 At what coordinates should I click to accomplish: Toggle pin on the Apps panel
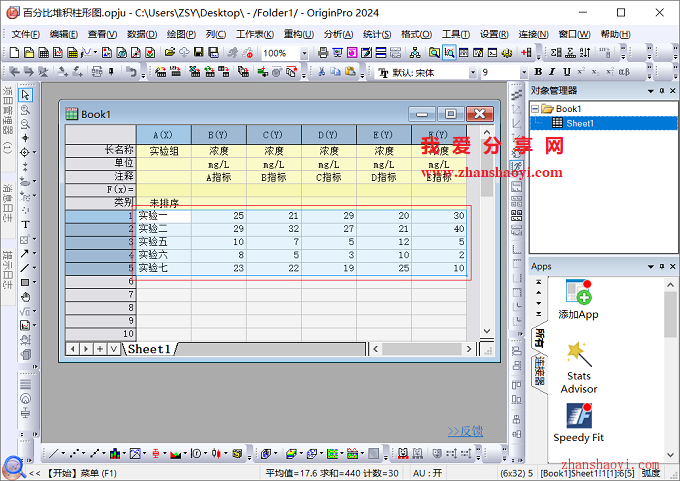(662, 266)
